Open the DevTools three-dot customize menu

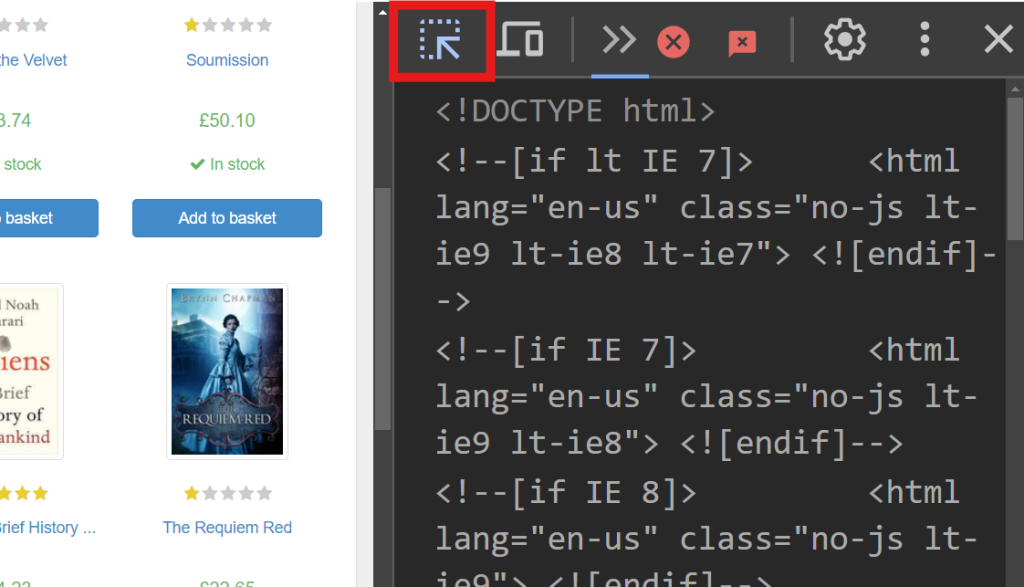click(x=925, y=40)
